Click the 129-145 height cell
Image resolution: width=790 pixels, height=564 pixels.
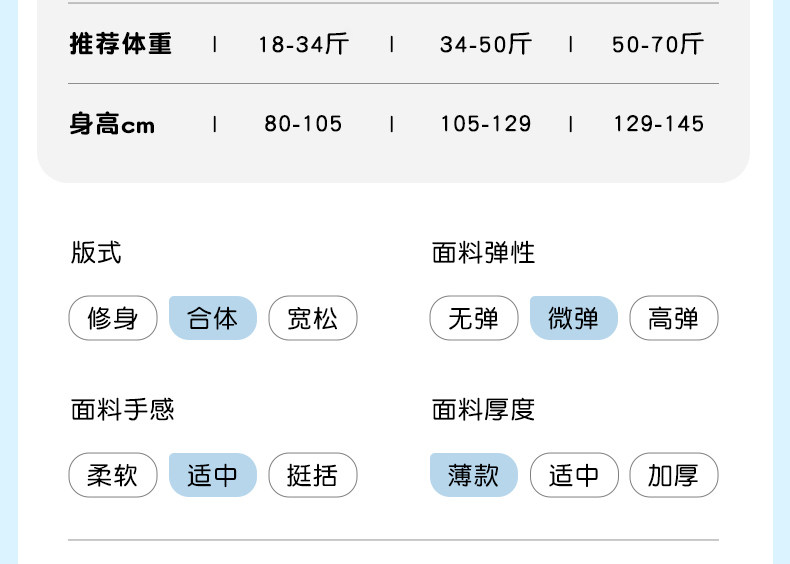658,124
